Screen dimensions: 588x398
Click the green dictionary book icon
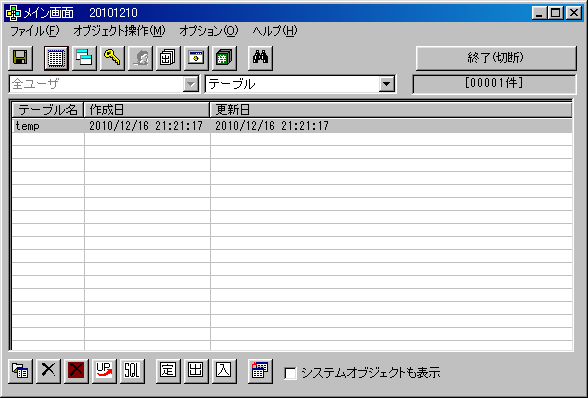click(x=224, y=58)
